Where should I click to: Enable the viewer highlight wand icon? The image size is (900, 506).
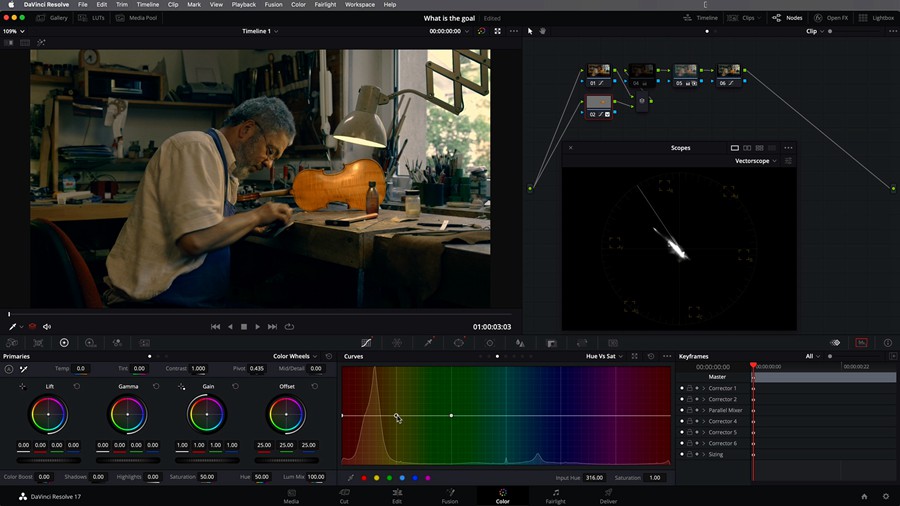[41, 42]
